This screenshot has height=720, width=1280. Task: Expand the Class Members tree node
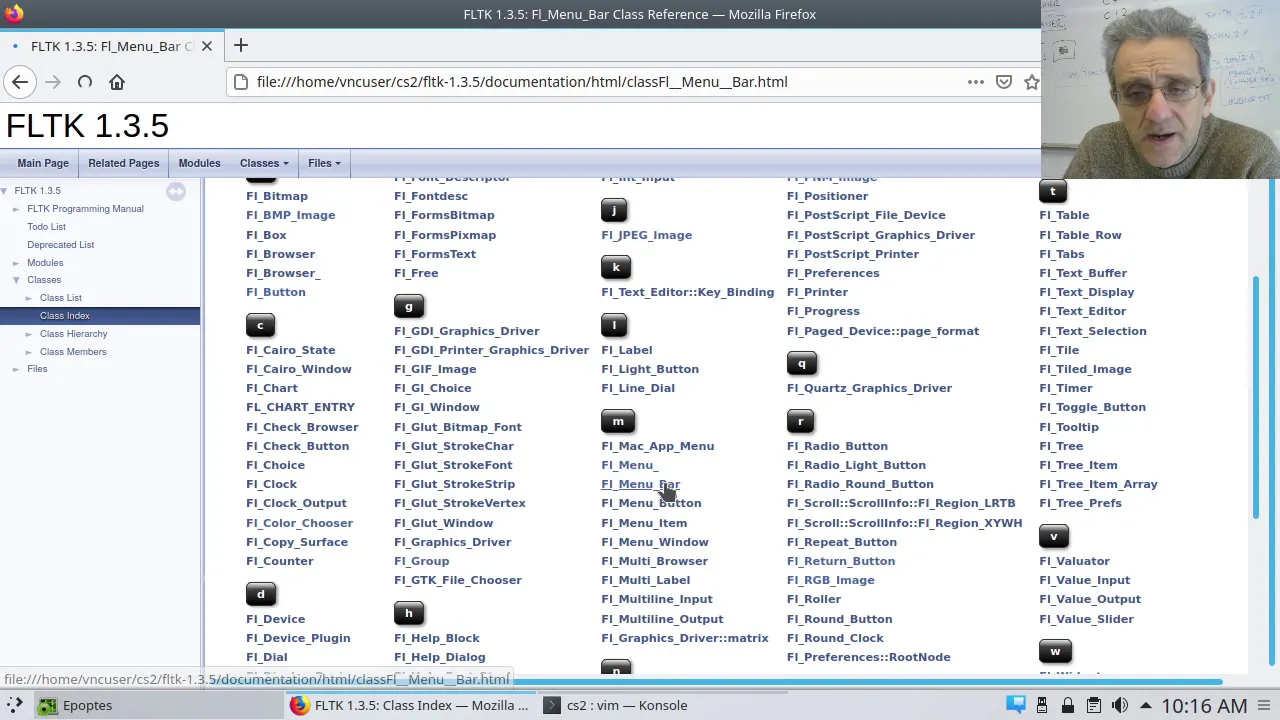point(29,352)
